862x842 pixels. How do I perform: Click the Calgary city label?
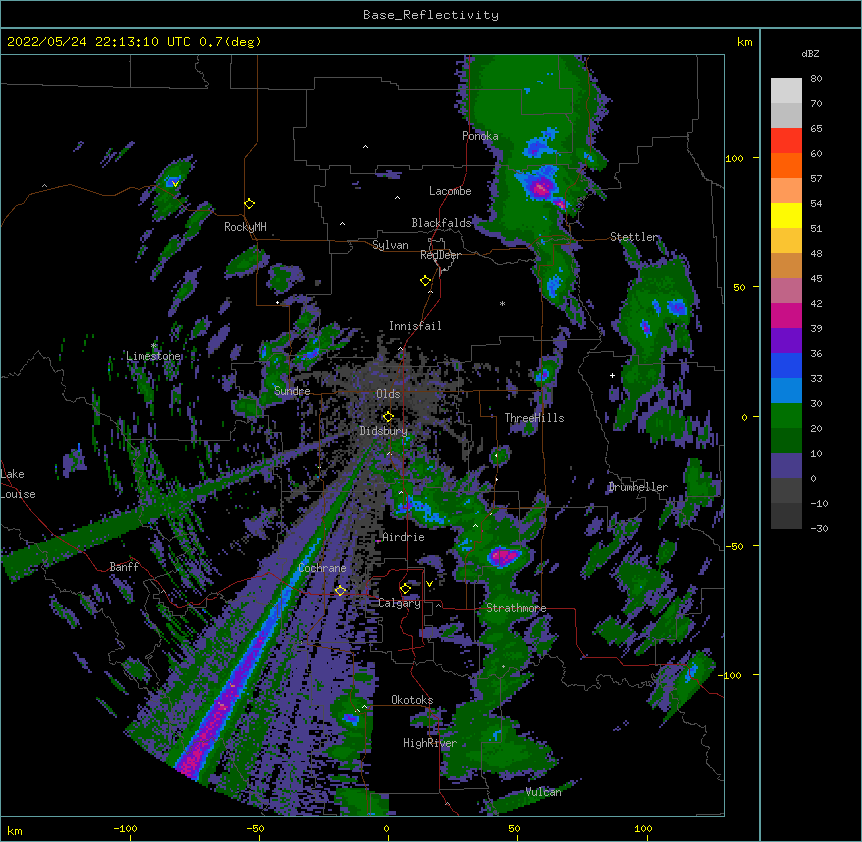pos(399,603)
